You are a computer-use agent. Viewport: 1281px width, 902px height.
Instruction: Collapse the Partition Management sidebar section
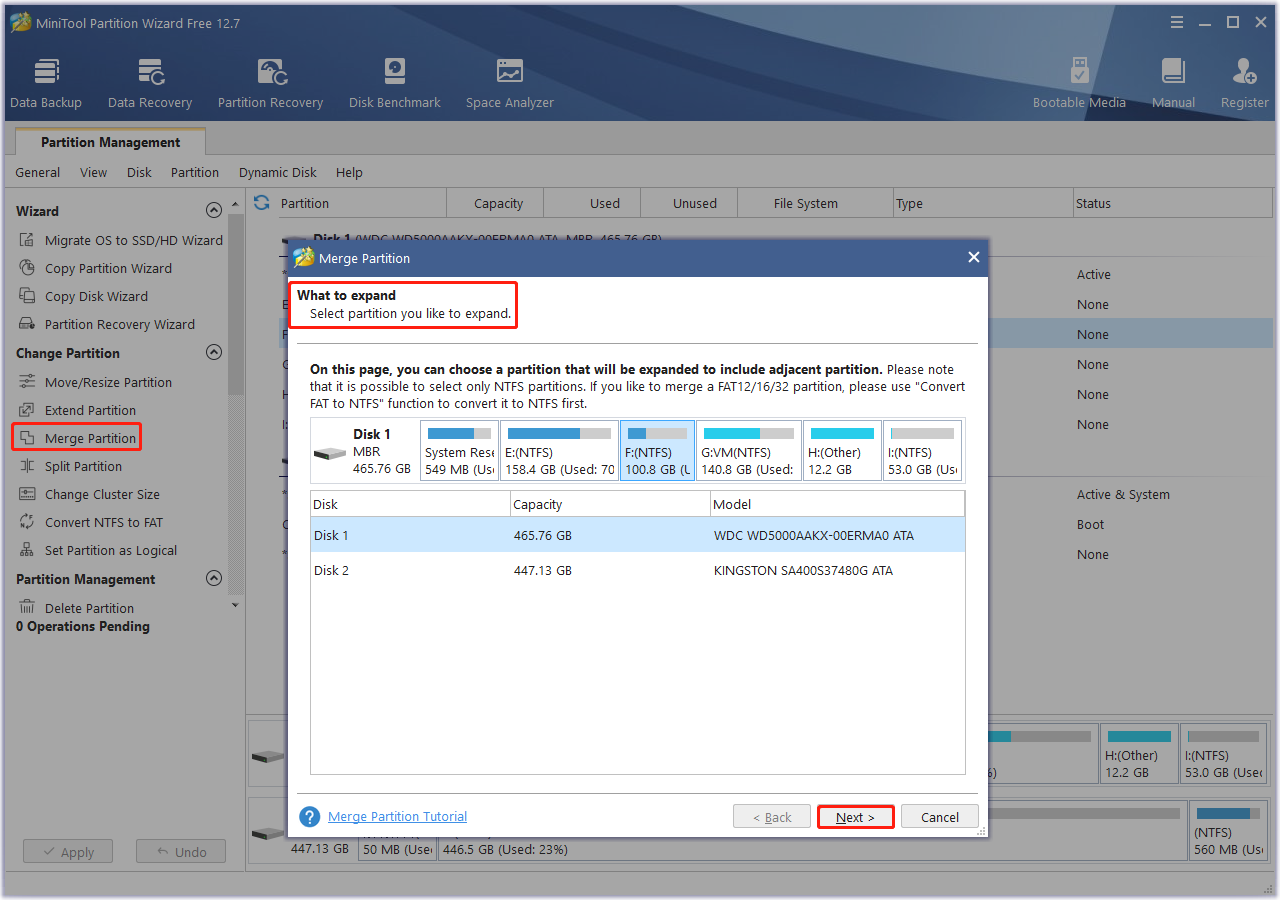tap(213, 579)
